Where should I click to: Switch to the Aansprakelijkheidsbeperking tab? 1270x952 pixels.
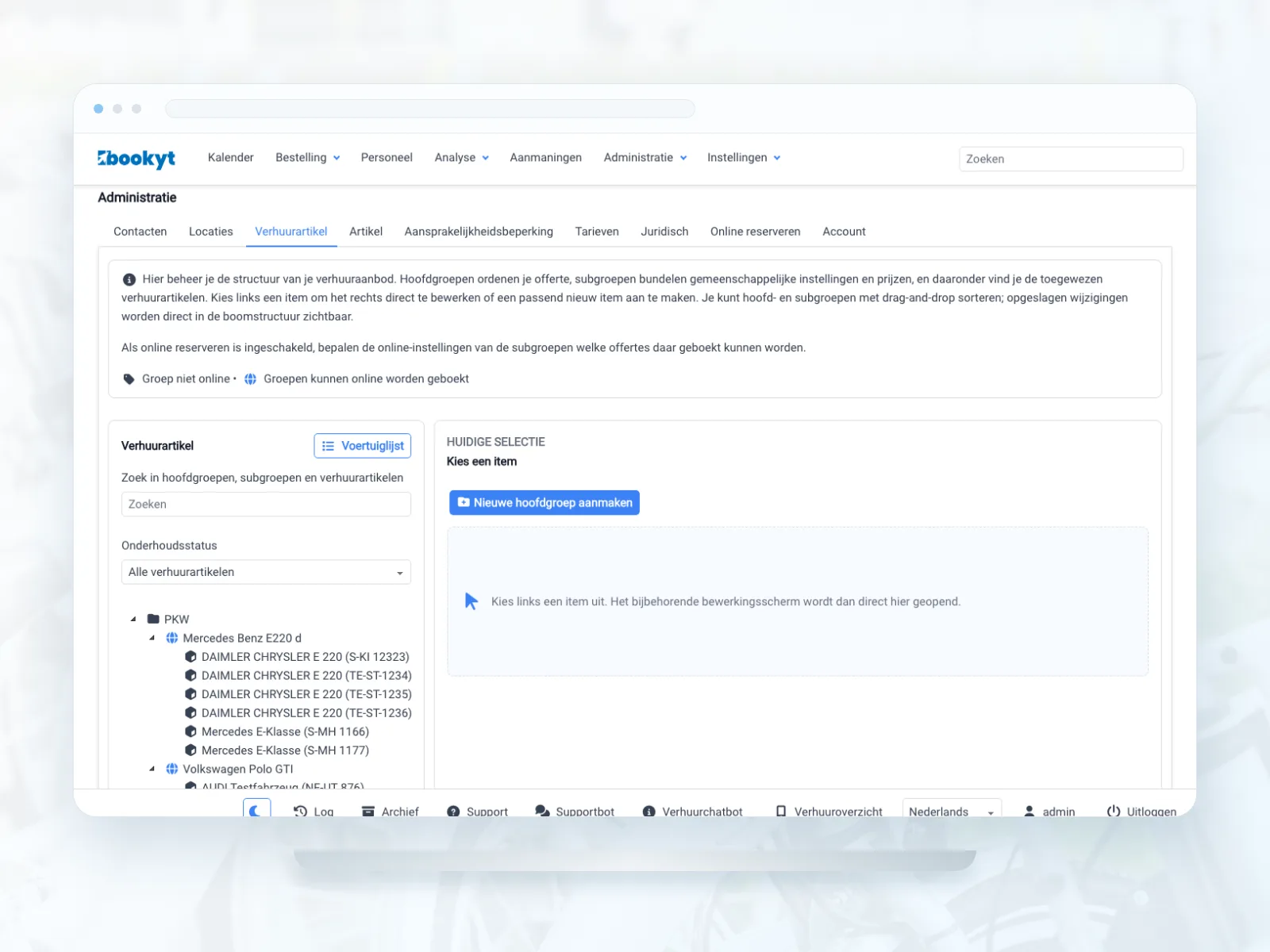point(479,232)
